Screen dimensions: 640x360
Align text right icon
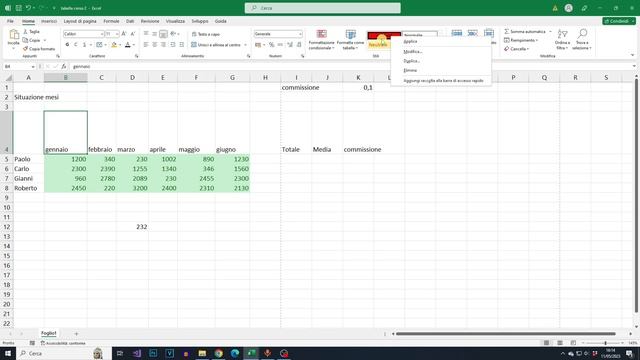pyautogui.click(x=163, y=44)
